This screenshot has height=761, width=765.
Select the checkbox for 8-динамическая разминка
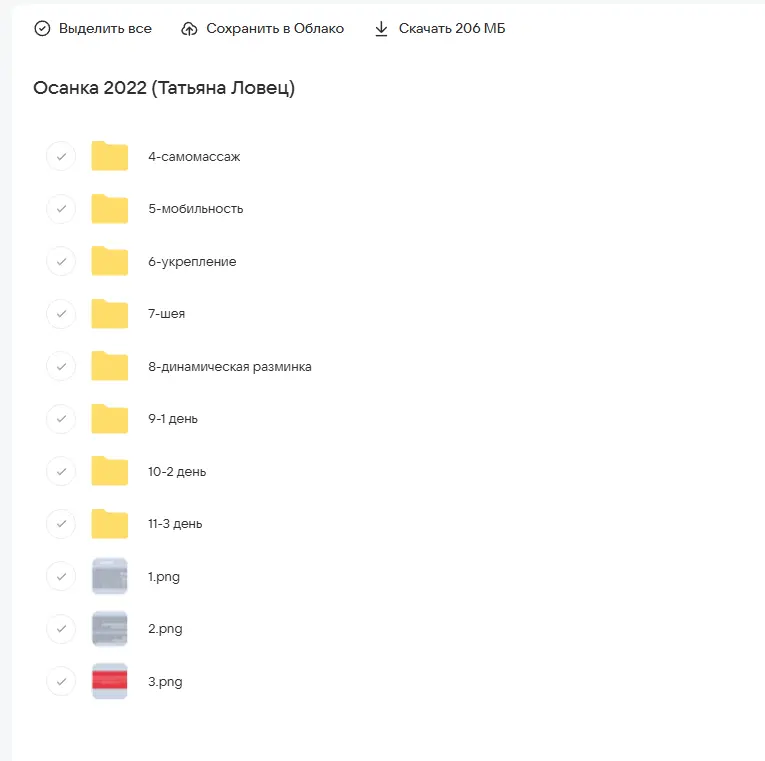[61, 367]
